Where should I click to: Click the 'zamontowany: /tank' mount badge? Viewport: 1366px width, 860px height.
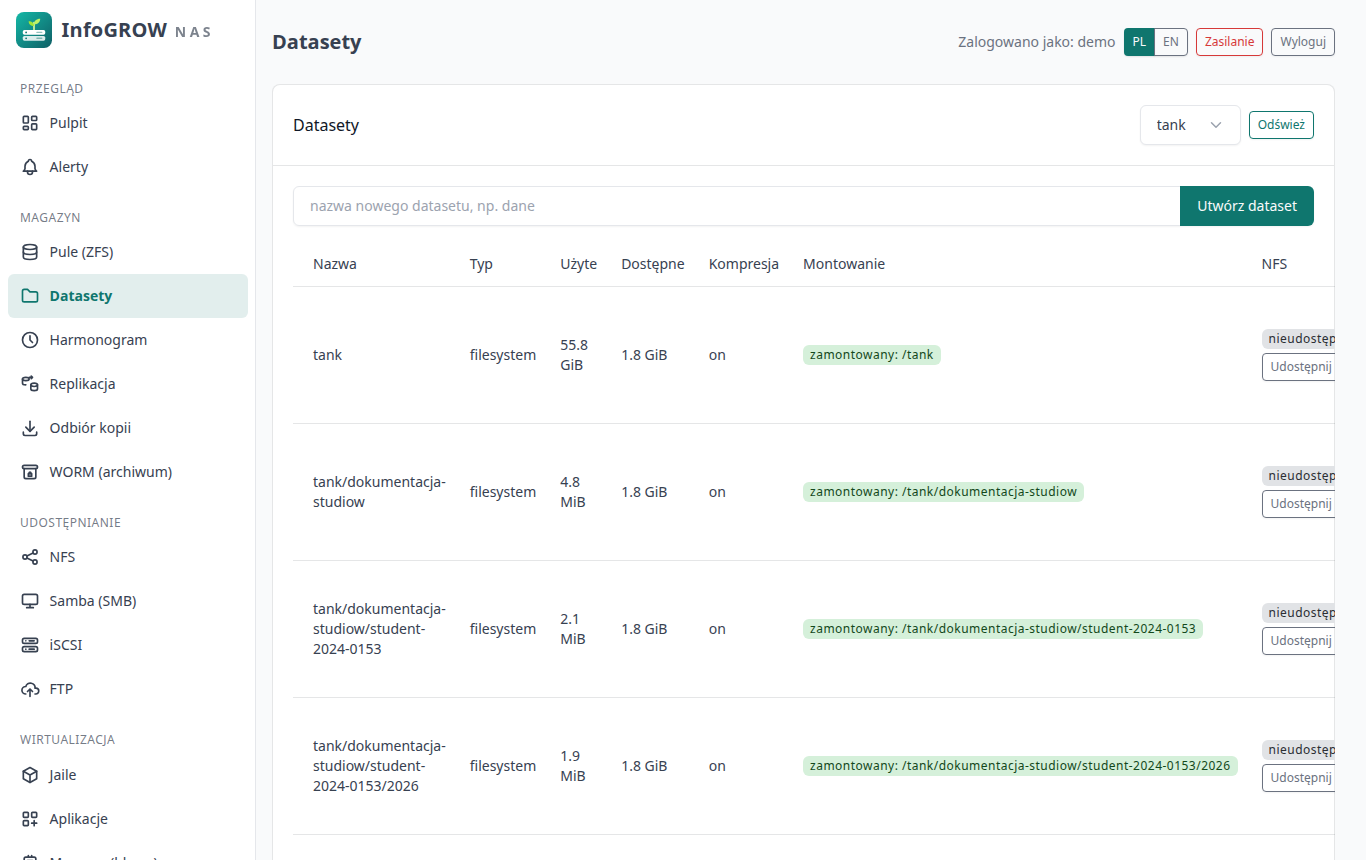[x=872, y=355]
